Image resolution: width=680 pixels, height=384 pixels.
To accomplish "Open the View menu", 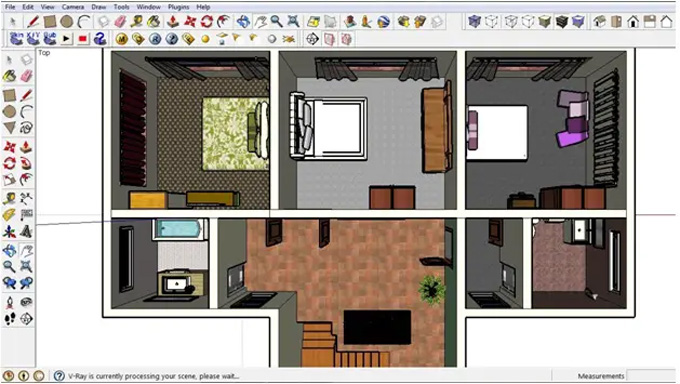I will click(48, 7).
